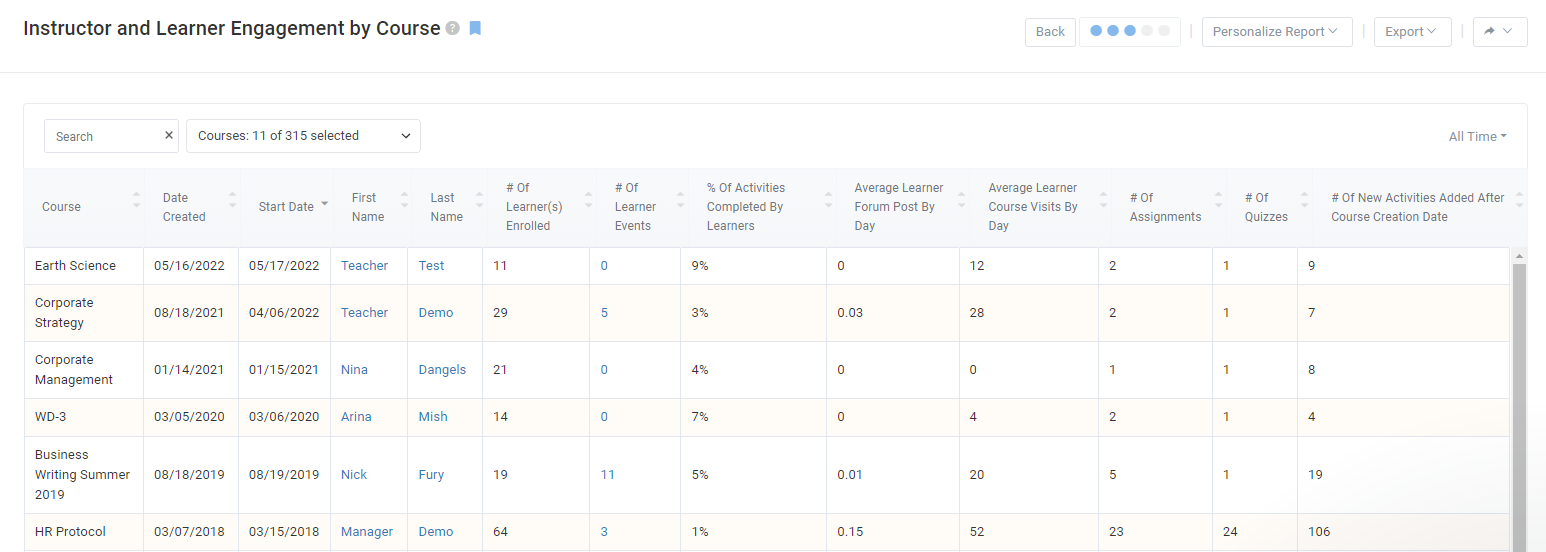Click the help question mark icon beside title
The height and width of the screenshot is (552, 1546).
pos(453,29)
